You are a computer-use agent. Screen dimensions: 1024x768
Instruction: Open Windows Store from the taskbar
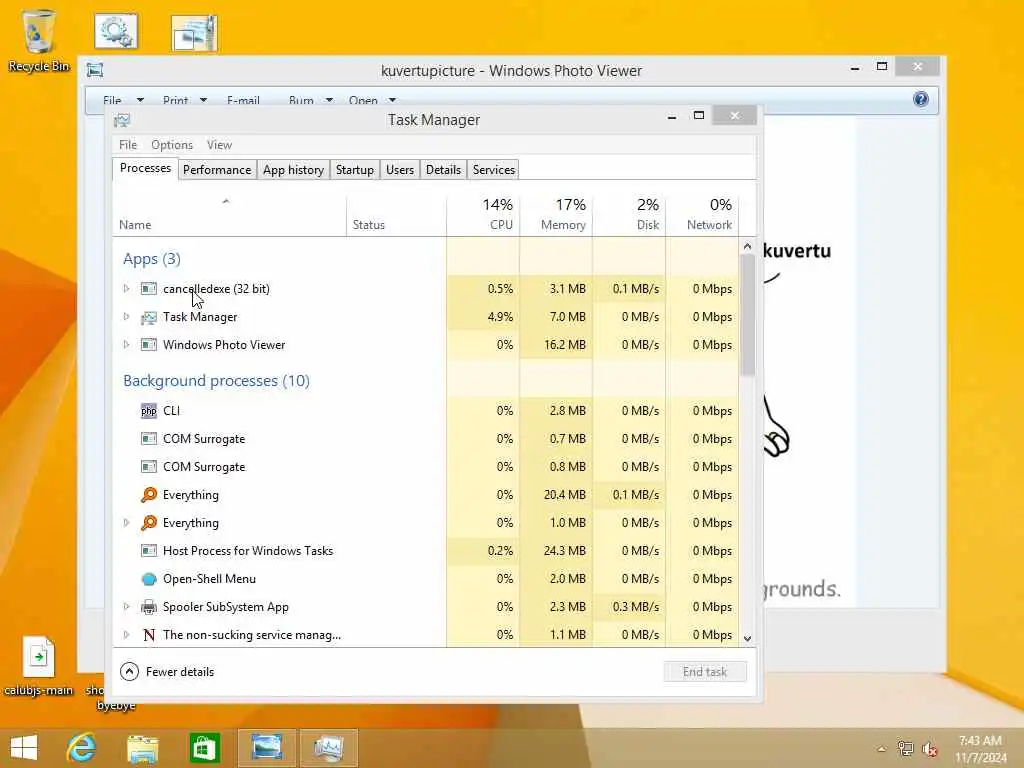click(x=204, y=748)
